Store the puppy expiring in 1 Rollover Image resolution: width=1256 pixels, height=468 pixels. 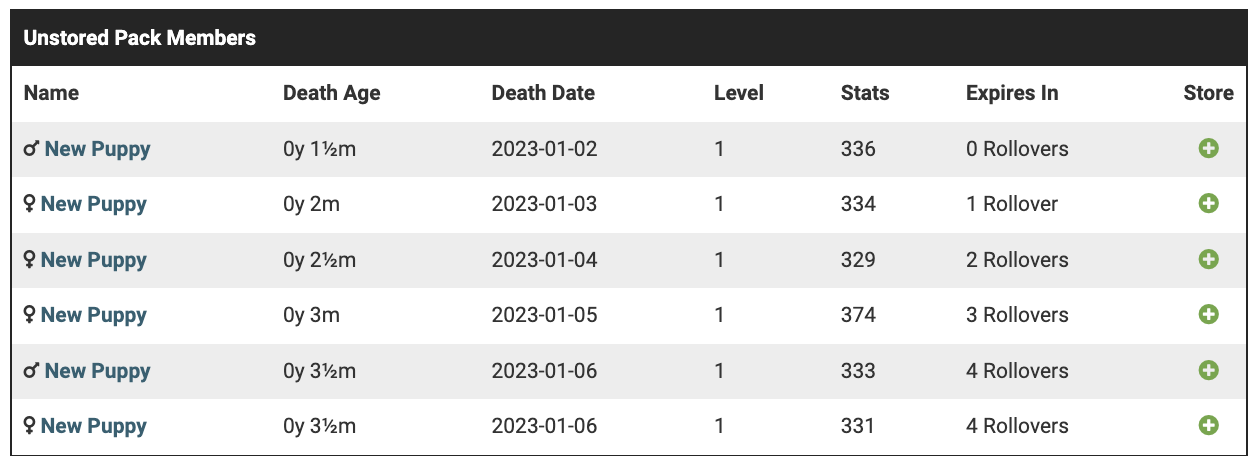coord(1208,204)
